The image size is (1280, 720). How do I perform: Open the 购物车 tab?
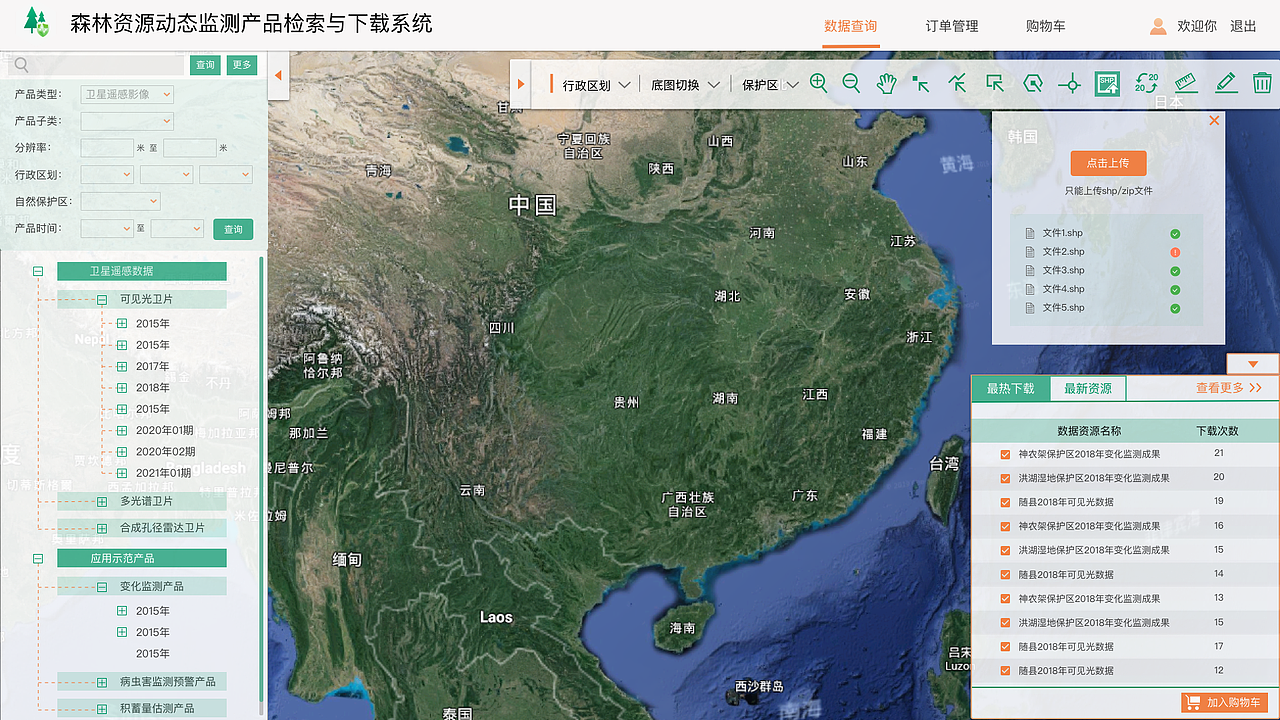[1046, 26]
